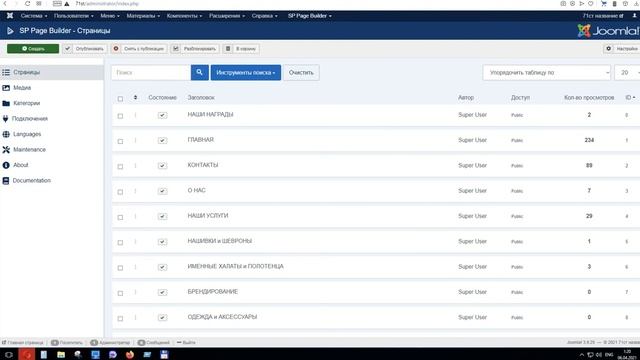Image resolution: width=640 pixels, height=360 pixels.
Task: Open the Упорядочить таблицу по dropdown
Action: click(x=547, y=73)
